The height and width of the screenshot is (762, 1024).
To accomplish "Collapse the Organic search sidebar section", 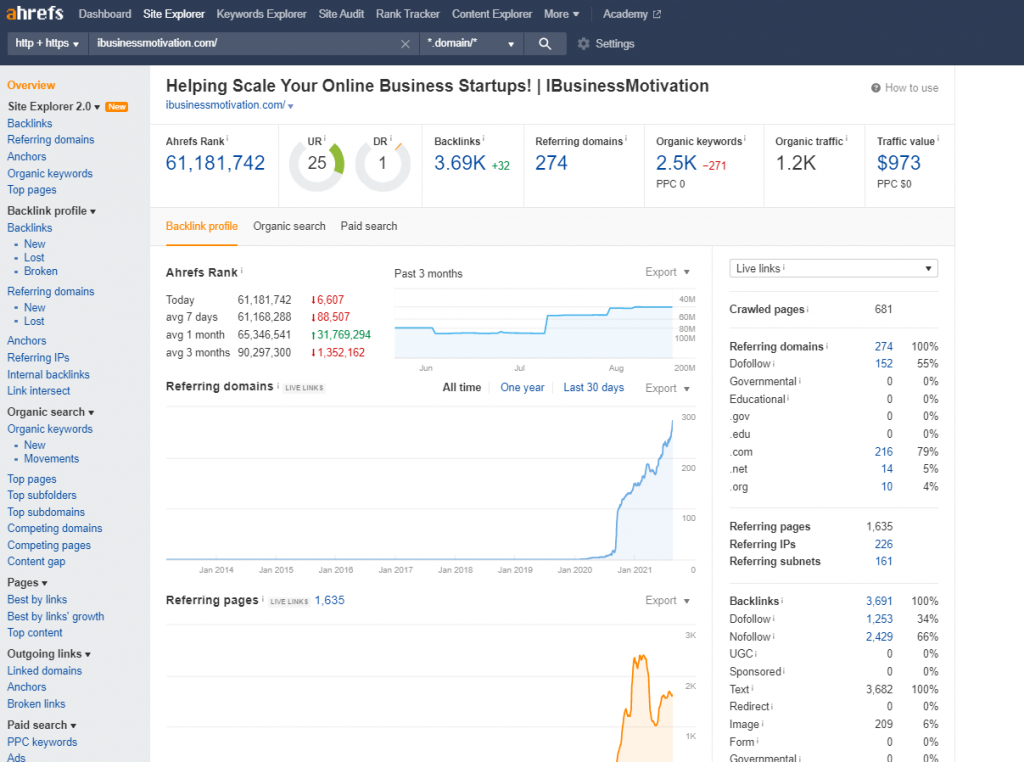I will coord(51,412).
